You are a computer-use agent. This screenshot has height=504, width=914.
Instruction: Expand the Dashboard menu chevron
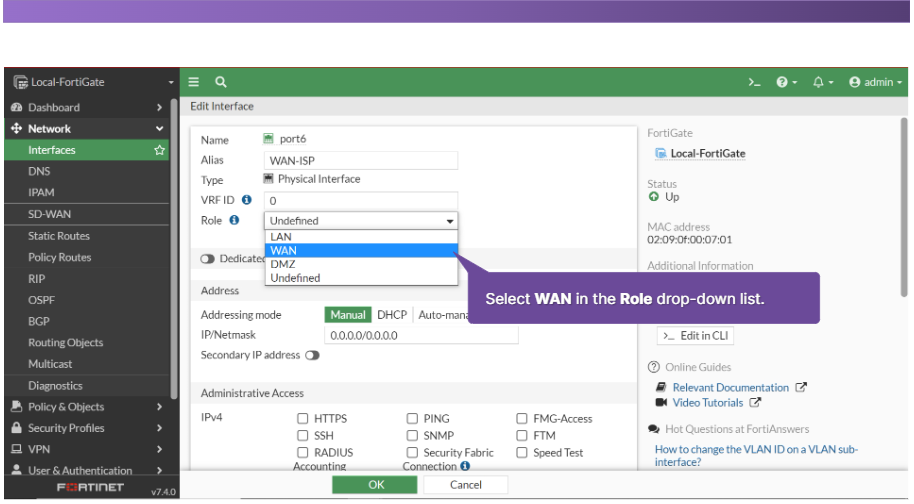[159, 107]
